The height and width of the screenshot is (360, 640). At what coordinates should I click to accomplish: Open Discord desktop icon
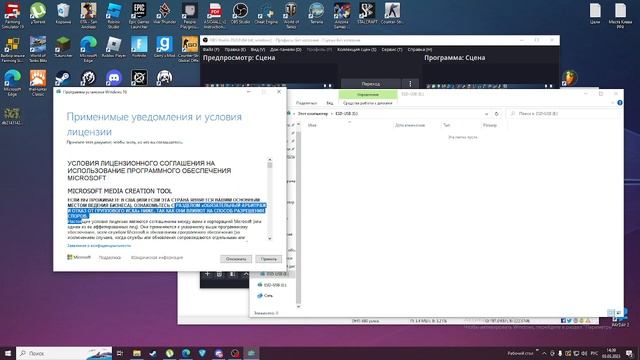pos(114,78)
